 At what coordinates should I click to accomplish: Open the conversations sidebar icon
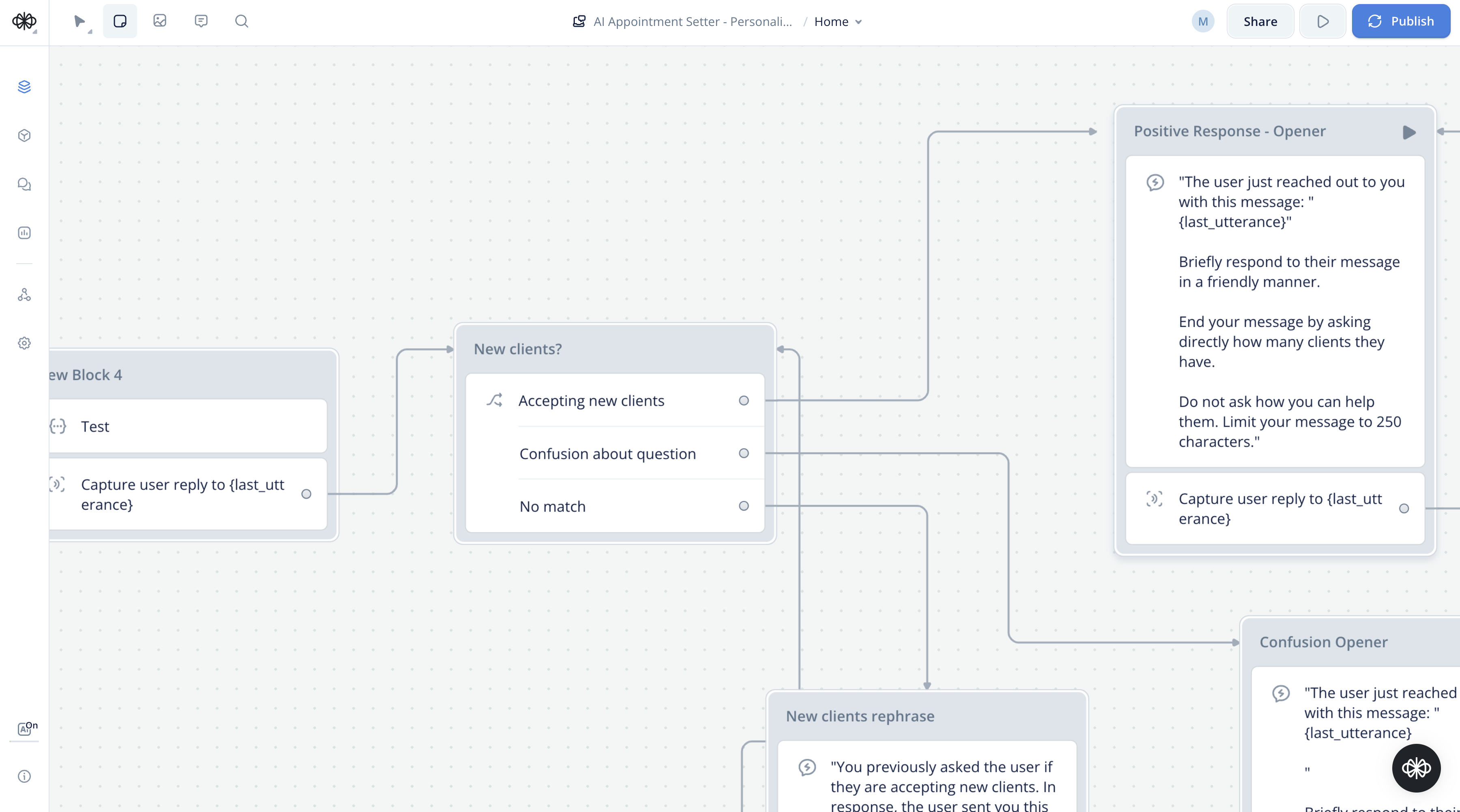[x=24, y=184]
